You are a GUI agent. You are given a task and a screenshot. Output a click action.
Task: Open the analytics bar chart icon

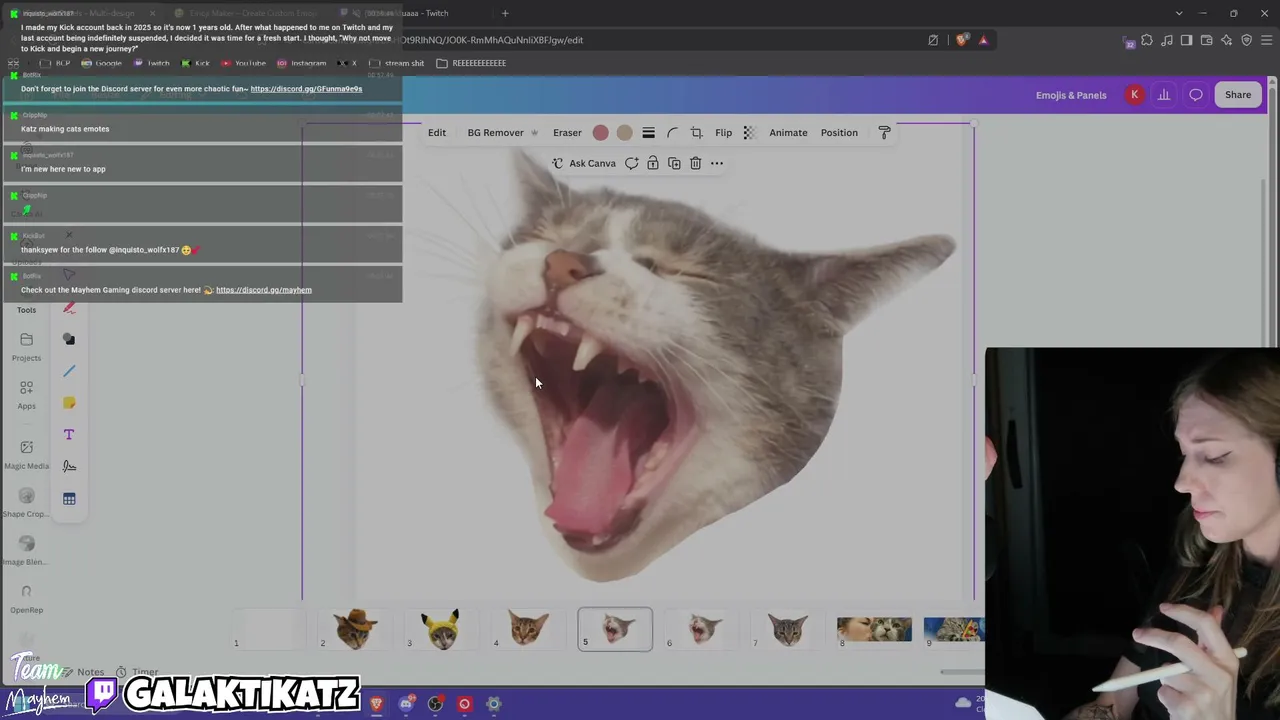point(1164,95)
